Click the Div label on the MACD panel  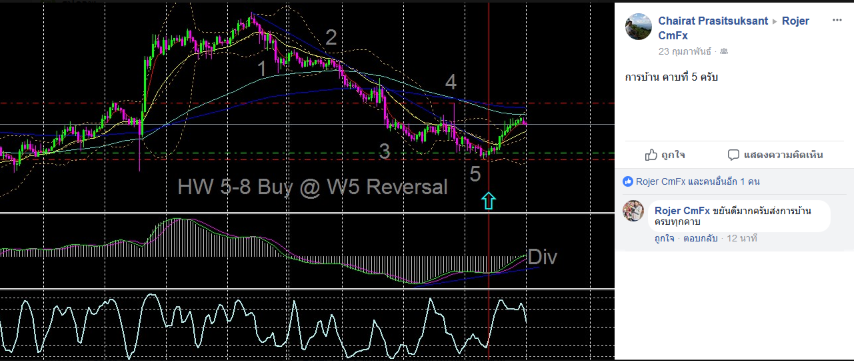pyautogui.click(x=542, y=257)
